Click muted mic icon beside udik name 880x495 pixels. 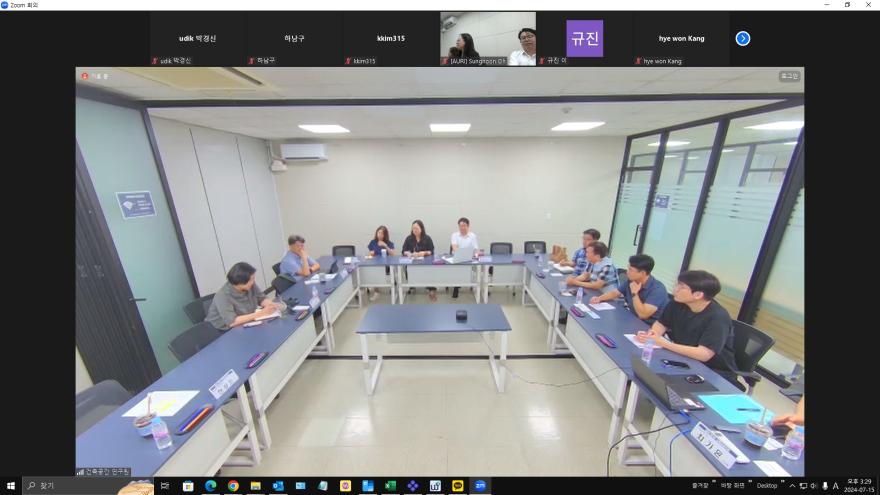point(154,61)
